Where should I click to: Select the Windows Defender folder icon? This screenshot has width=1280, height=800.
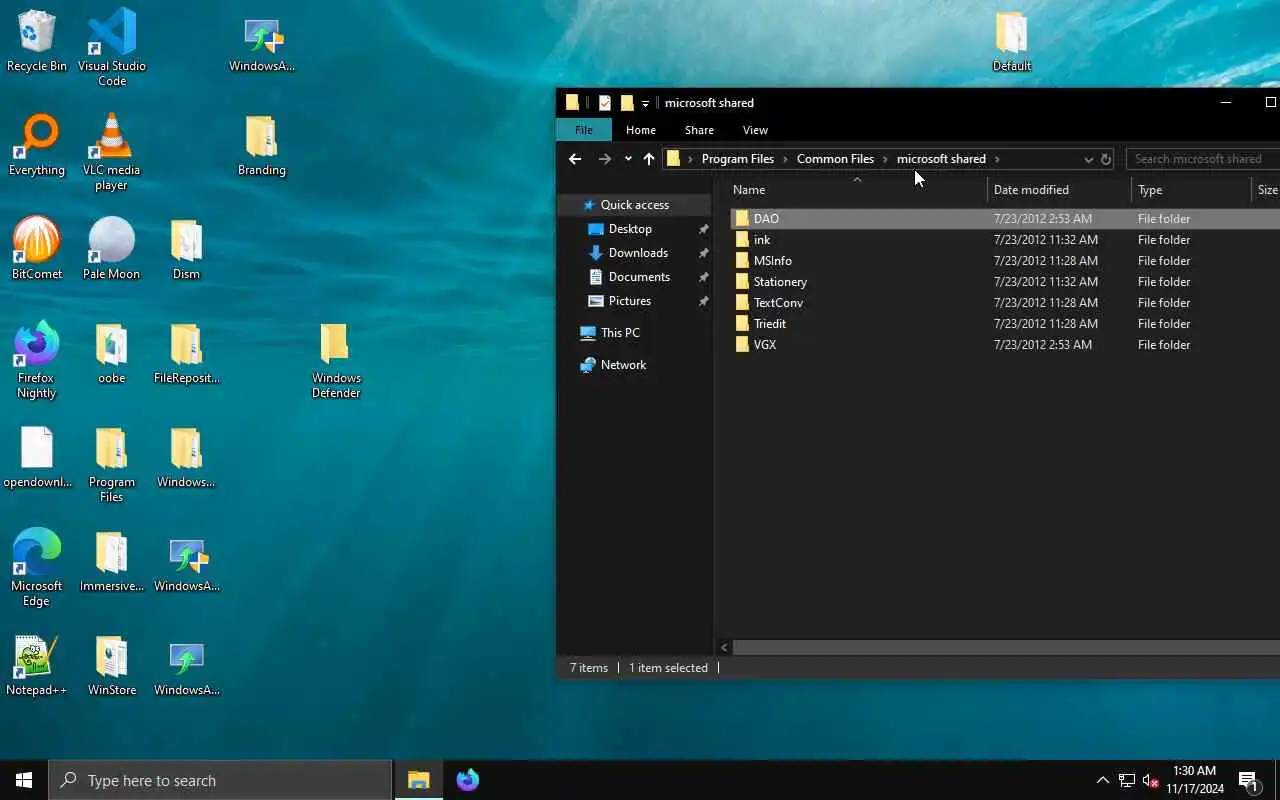click(336, 360)
